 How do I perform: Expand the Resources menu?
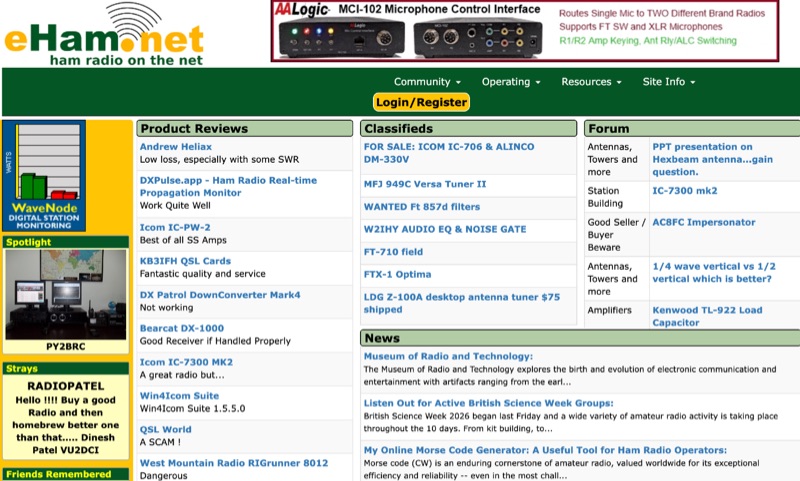point(591,82)
